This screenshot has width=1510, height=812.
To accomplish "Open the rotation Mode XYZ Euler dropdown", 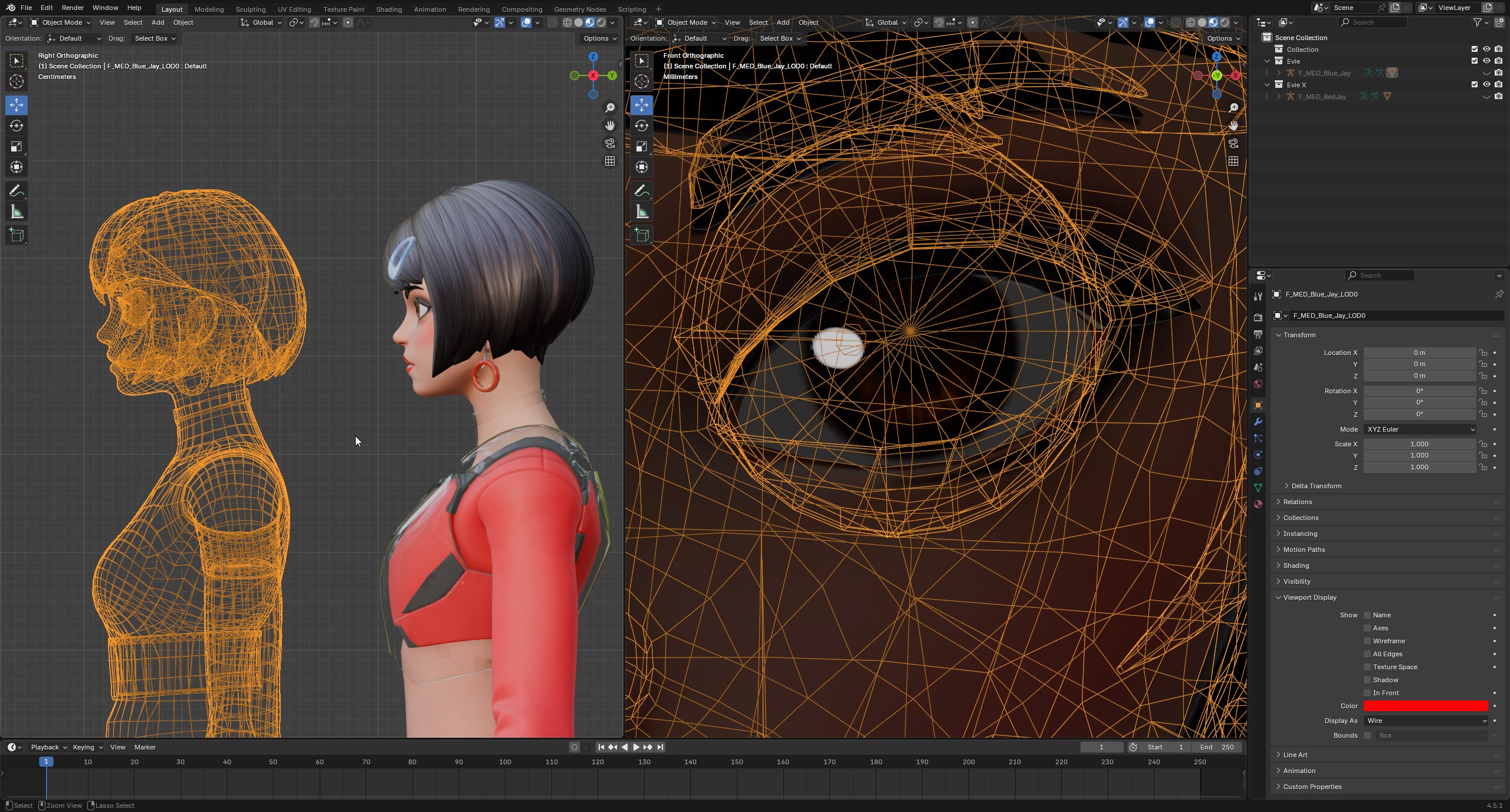I will 1420,429.
